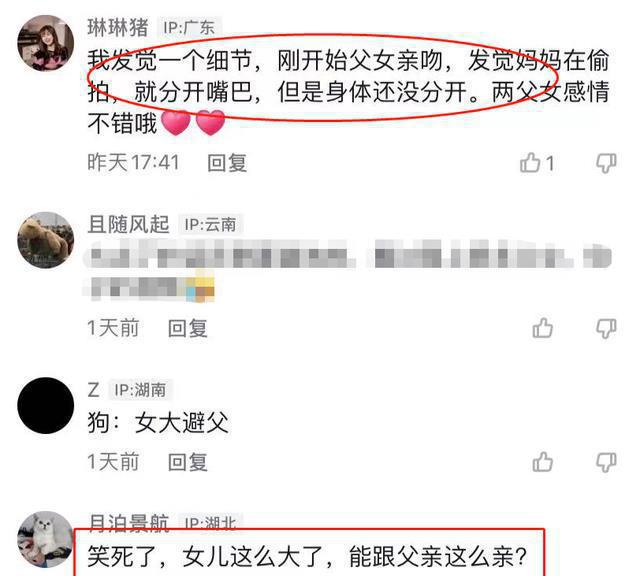Select the IP:广东 location tag
Image resolution: width=640 pixels, height=576 pixels.
[189, 28]
